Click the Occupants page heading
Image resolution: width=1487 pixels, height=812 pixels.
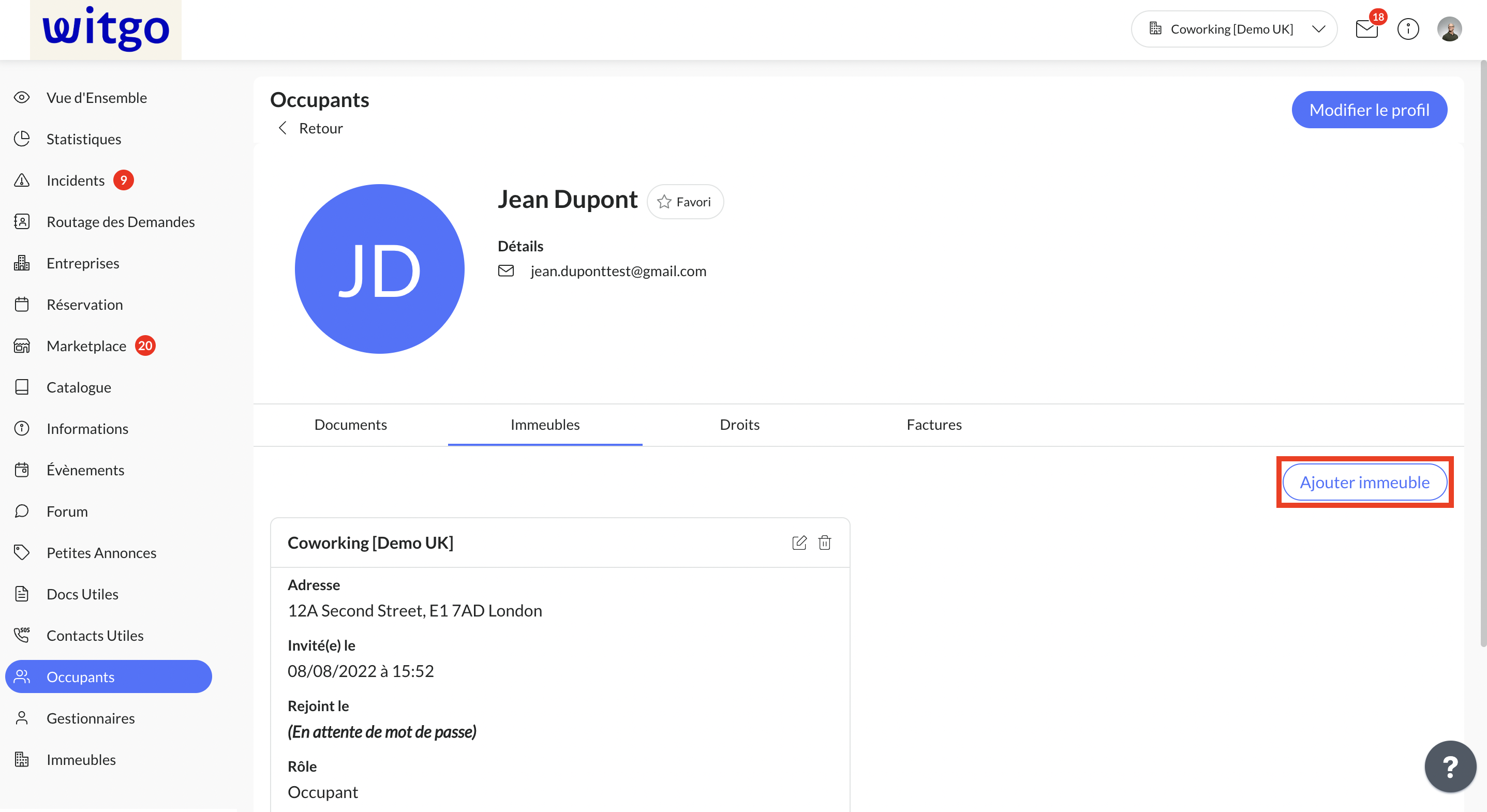coord(320,100)
